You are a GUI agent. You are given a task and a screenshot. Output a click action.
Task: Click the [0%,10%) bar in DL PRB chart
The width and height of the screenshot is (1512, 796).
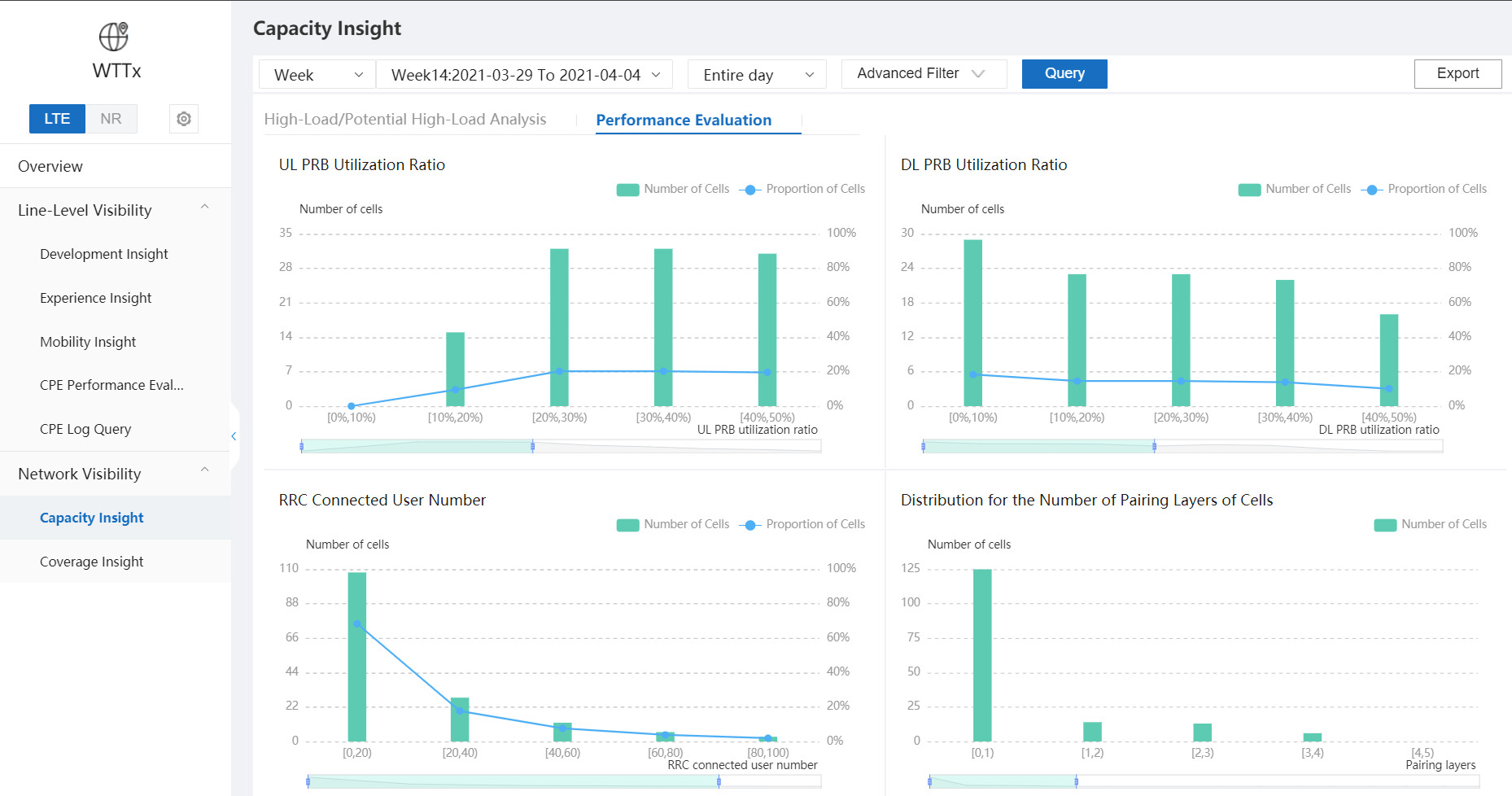tap(972, 322)
